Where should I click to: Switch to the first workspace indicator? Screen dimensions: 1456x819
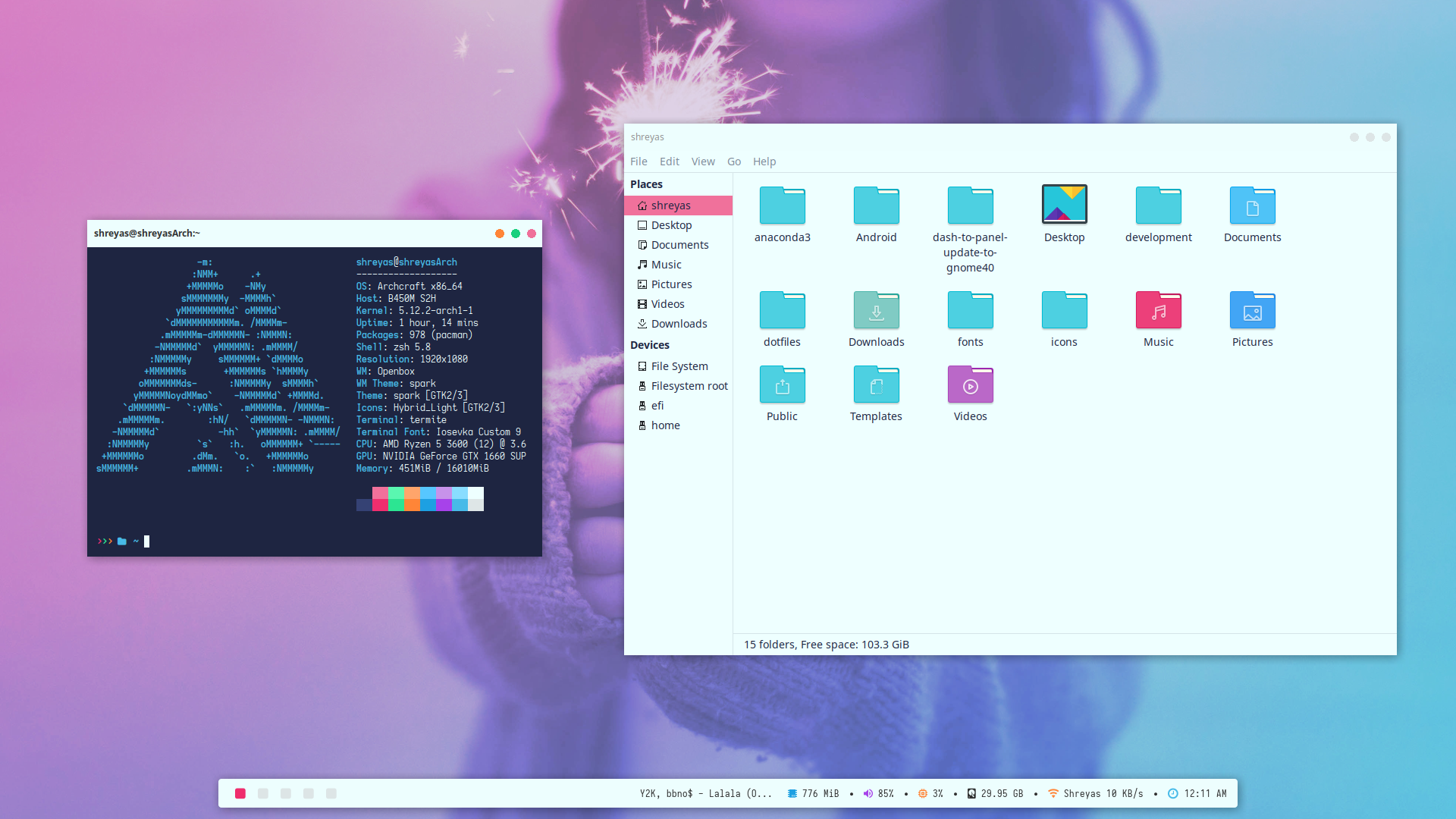click(240, 793)
